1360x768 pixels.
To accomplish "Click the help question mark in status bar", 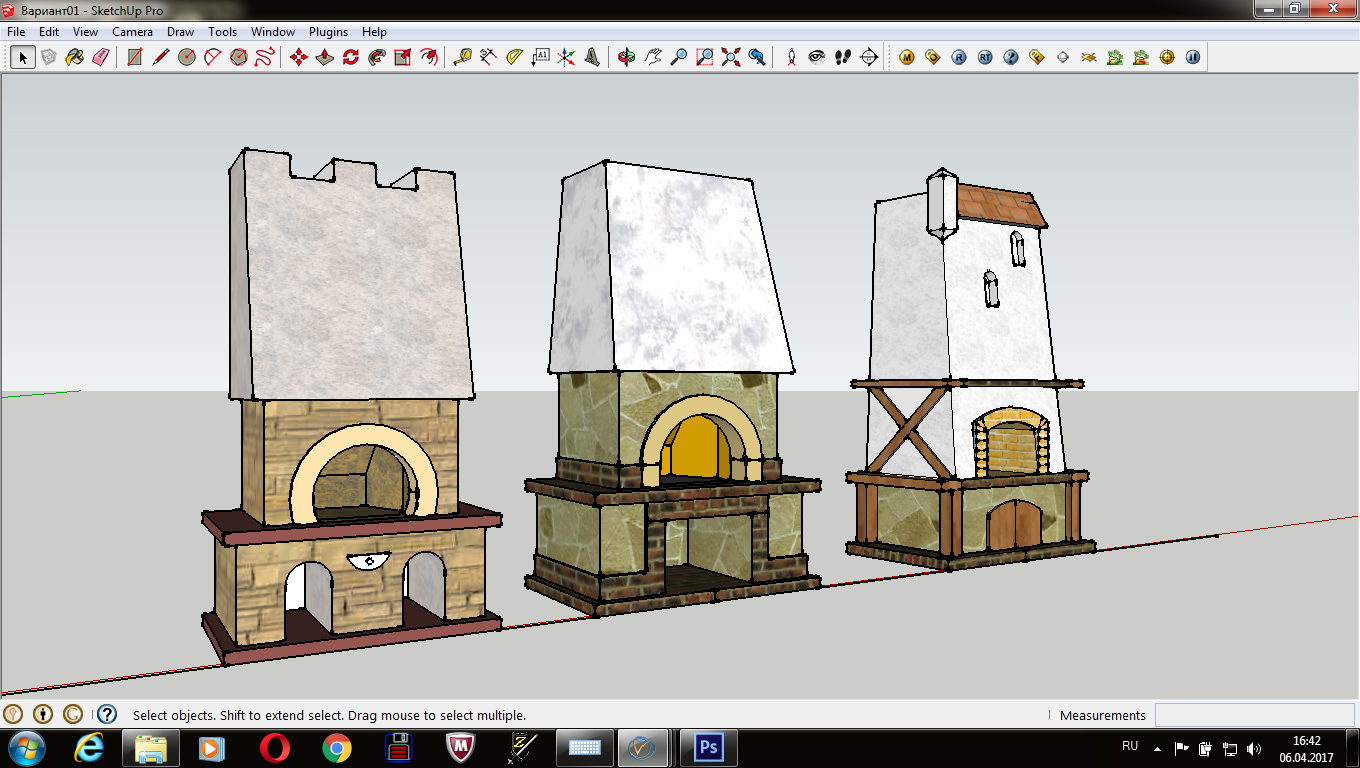I will coord(107,714).
